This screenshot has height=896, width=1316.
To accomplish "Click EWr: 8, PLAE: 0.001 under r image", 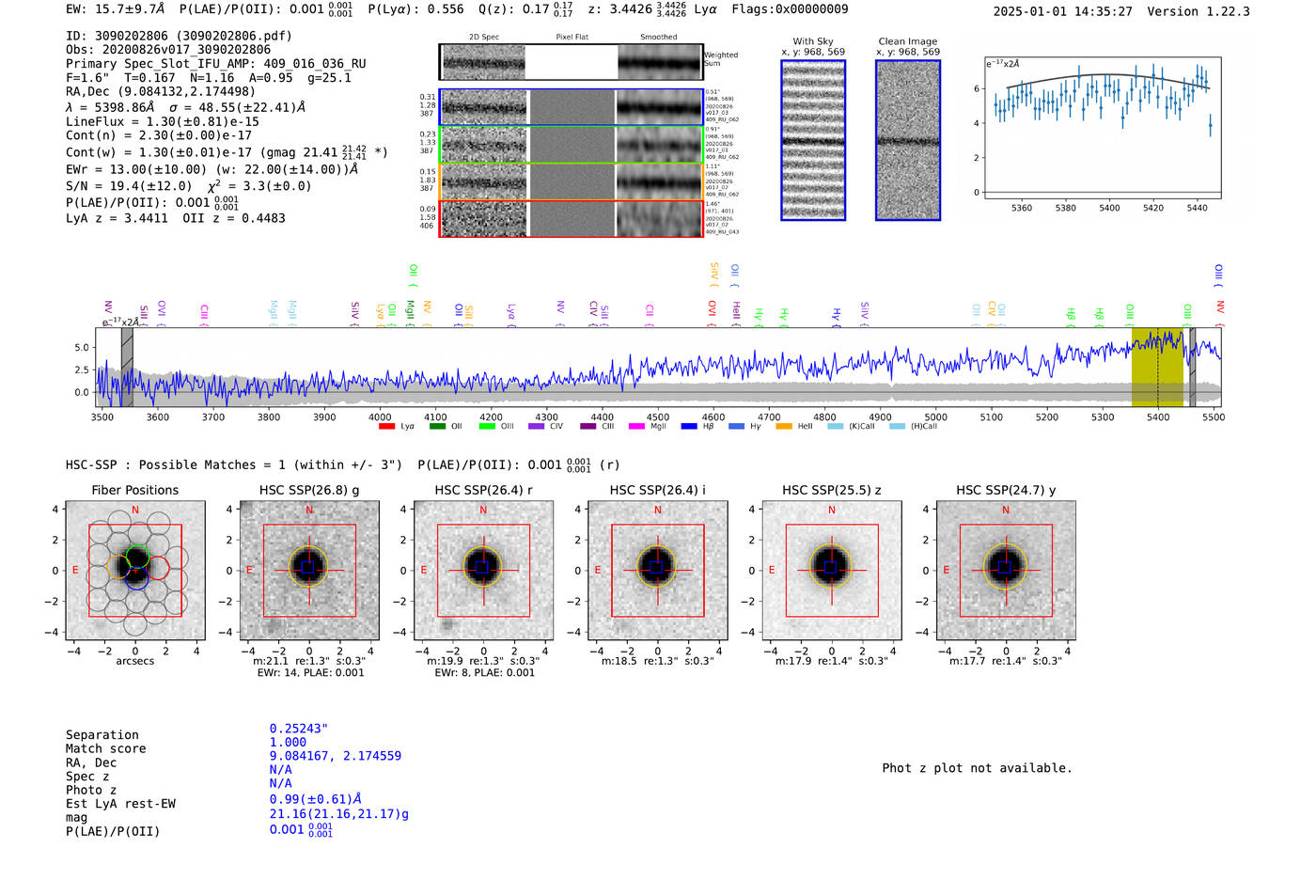I will (484, 673).
